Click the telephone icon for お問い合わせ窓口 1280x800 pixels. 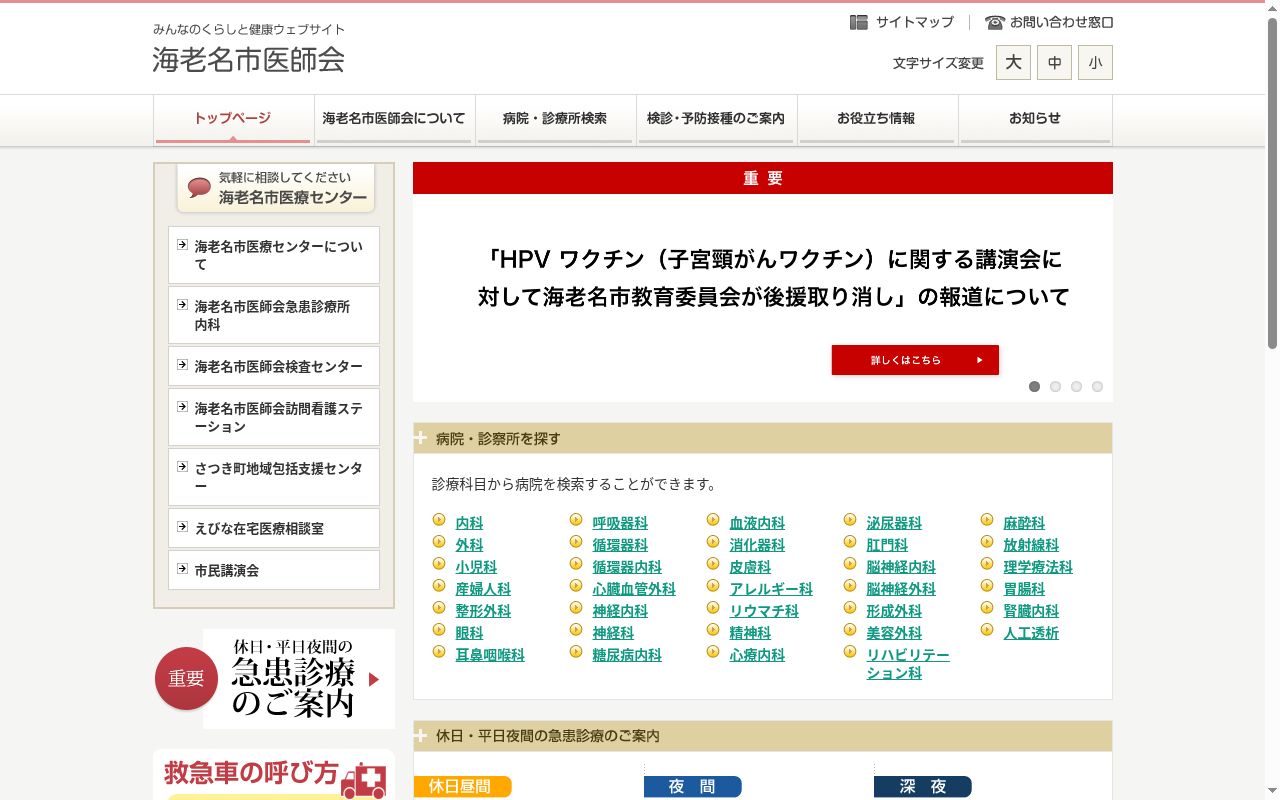pyautogui.click(x=994, y=22)
